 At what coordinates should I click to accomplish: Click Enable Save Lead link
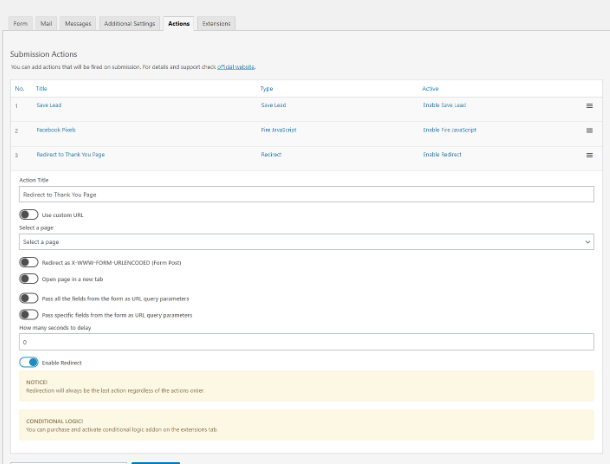click(x=444, y=105)
